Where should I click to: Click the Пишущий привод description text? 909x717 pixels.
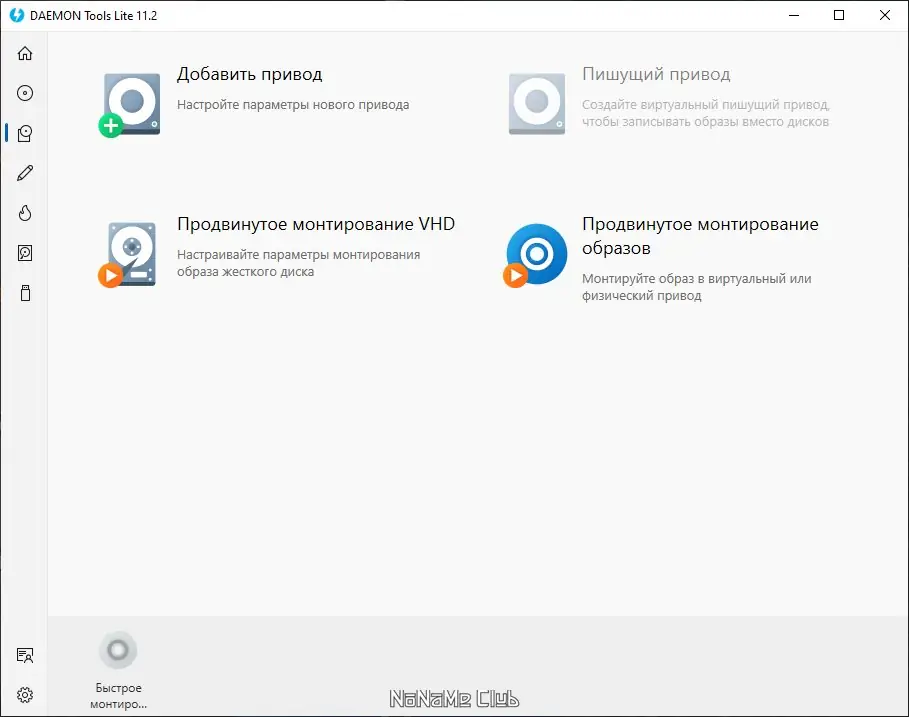click(x=706, y=113)
